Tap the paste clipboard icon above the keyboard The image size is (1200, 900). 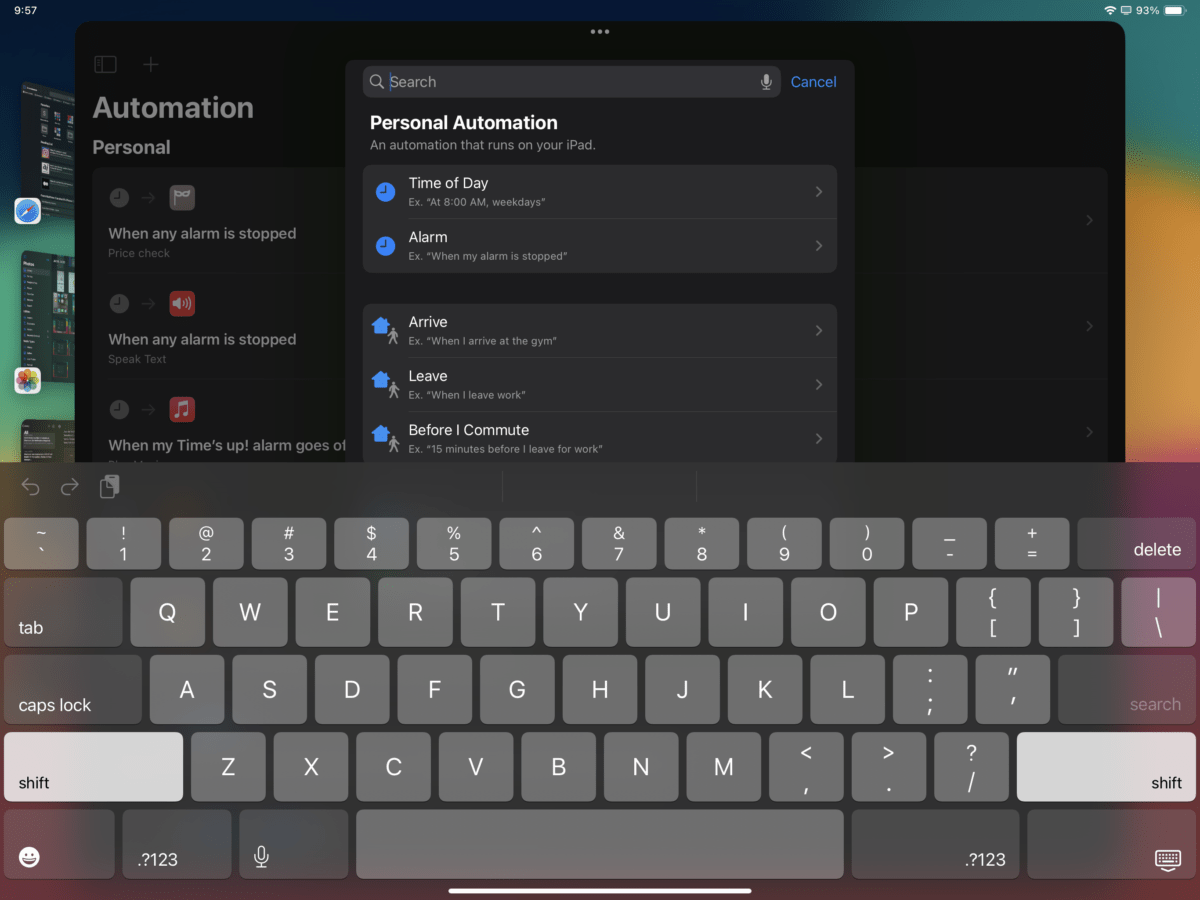(109, 486)
